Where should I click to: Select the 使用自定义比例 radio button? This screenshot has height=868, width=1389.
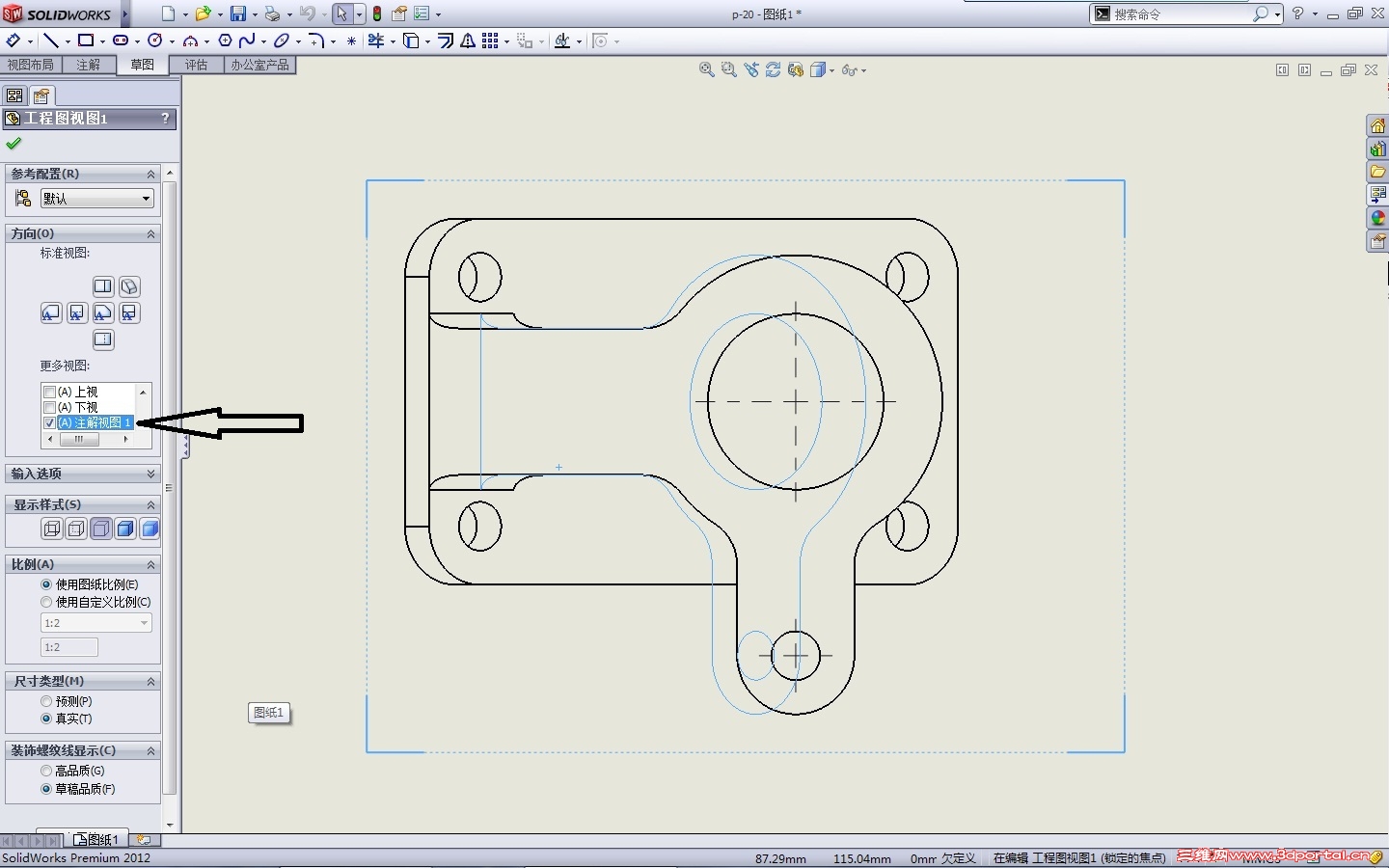pos(46,602)
